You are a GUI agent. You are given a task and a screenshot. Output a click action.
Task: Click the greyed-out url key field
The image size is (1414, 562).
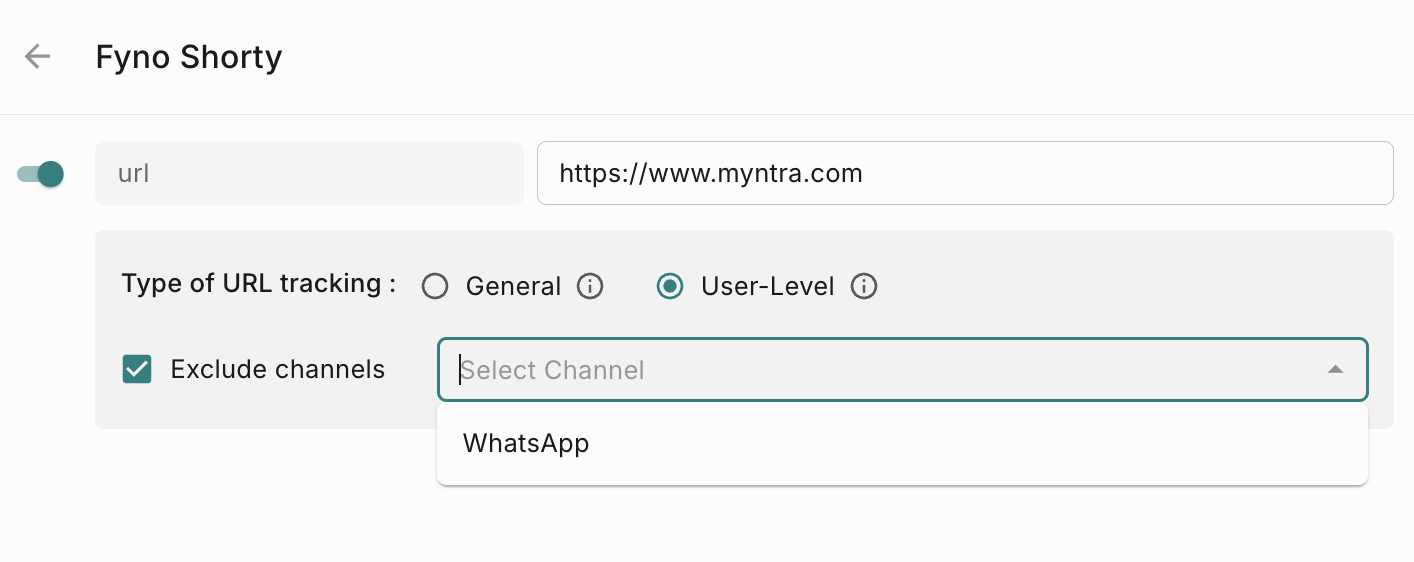(309, 174)
